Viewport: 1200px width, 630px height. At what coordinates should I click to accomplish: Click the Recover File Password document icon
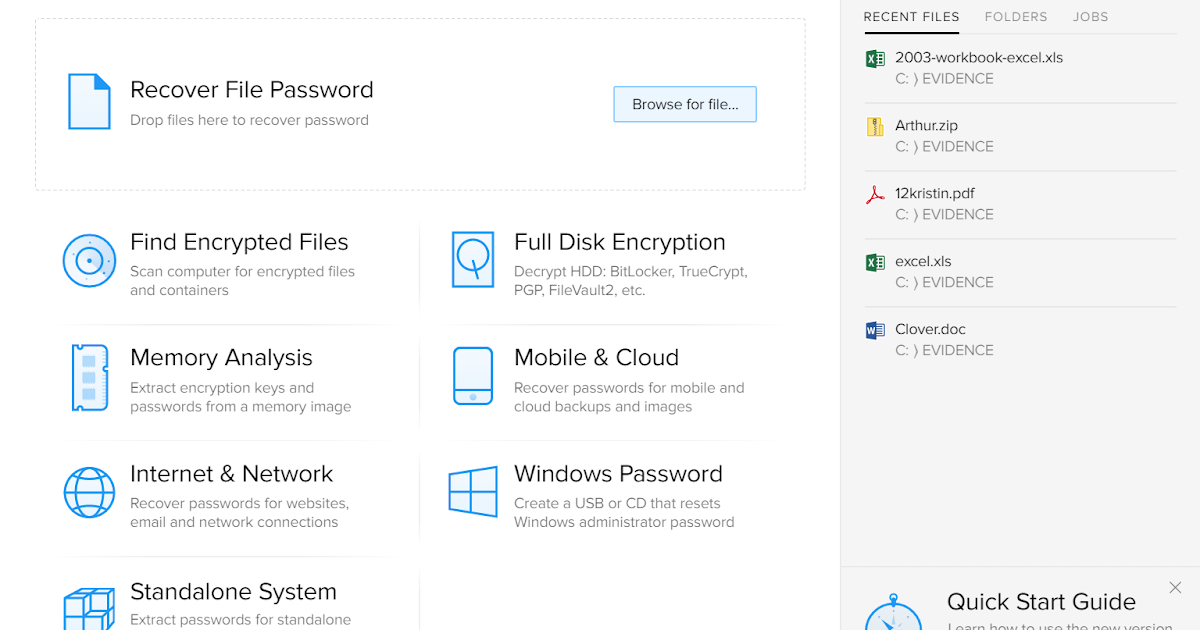click(x=89, y=101)
